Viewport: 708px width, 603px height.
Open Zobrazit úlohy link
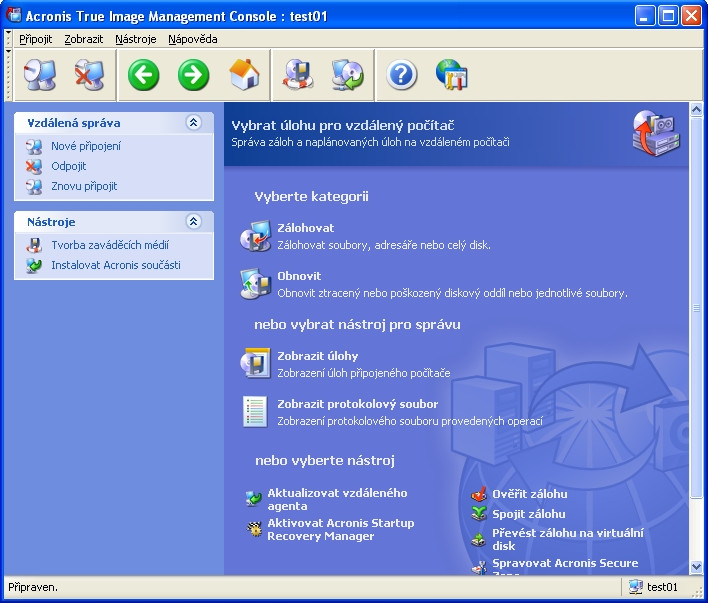tap(318, 356)
